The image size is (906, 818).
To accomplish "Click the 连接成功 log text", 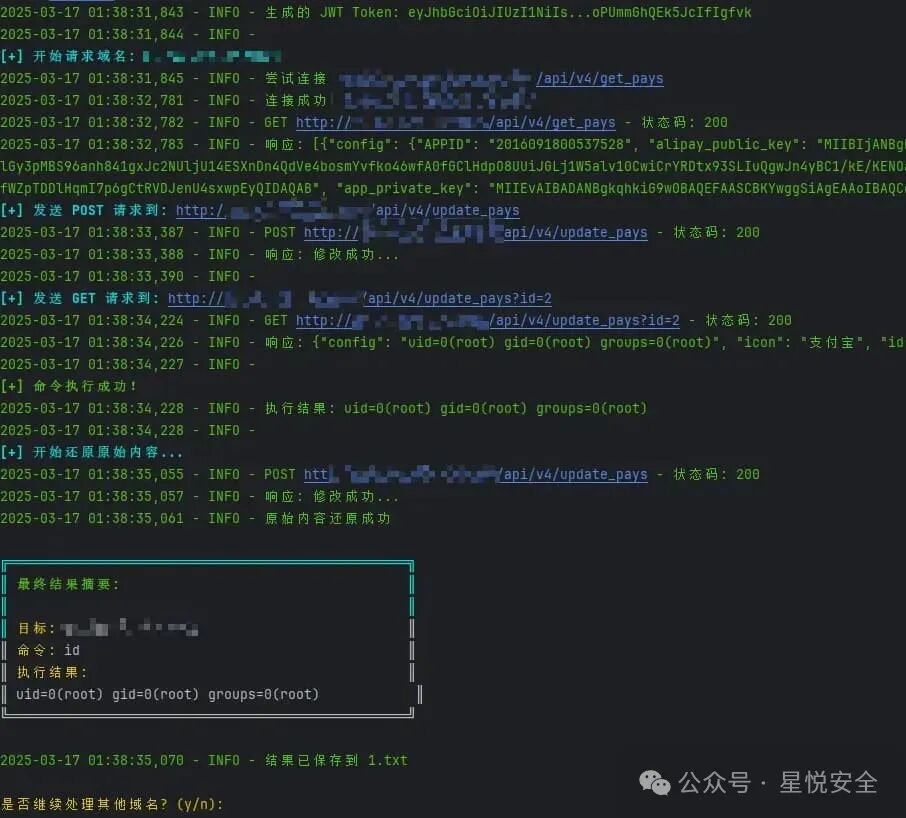I will [x=295, y=101].
